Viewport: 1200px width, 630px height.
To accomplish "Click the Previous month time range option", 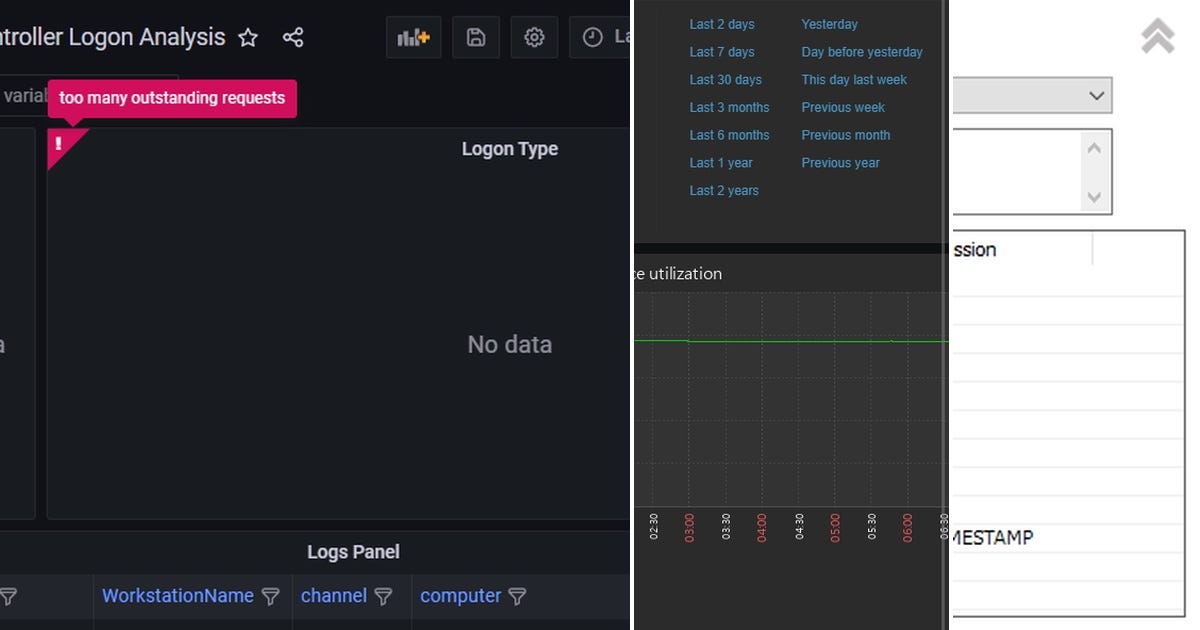I will [845, 134].
